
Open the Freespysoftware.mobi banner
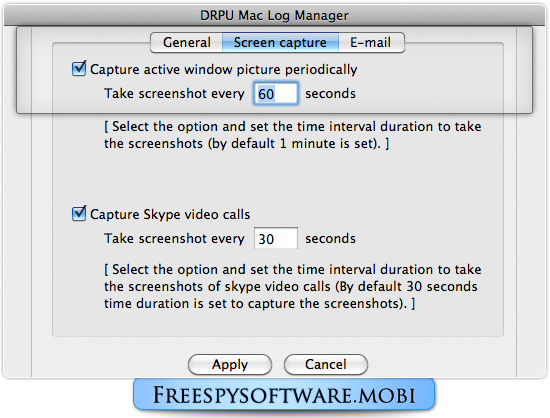click(x=284, y=395)
